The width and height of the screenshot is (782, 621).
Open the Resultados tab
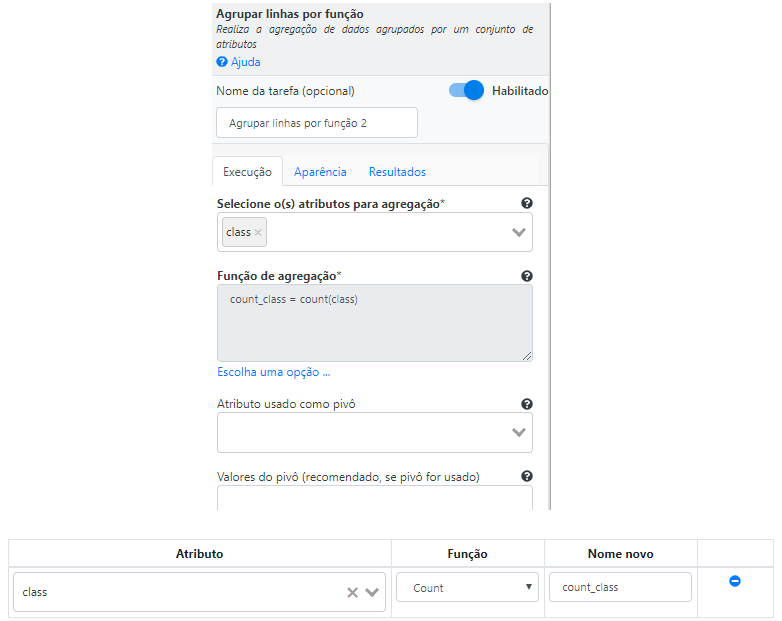click(397, 172)
